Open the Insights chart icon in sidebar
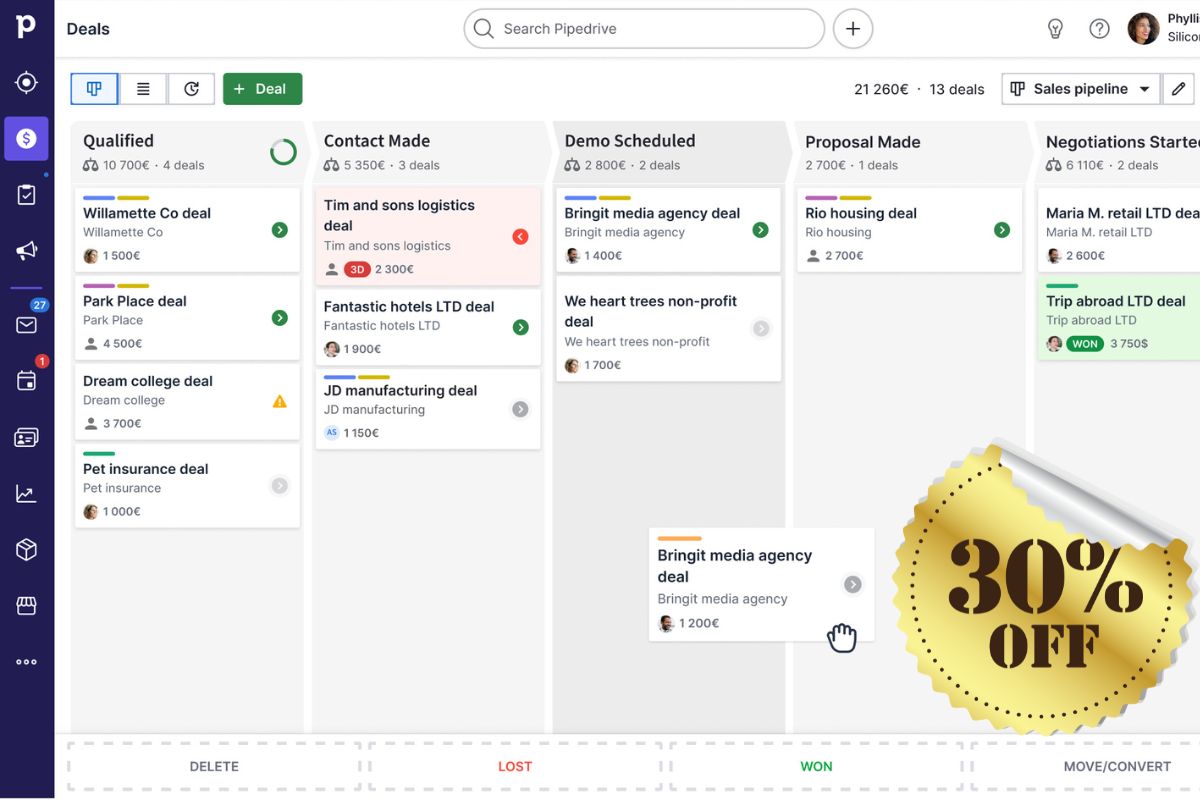Screen dimensions: 1200x800 (26, 492)
